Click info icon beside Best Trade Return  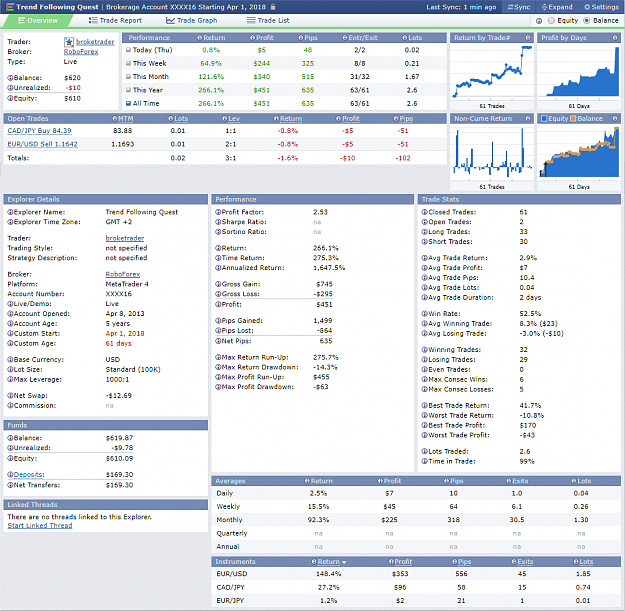[x=425, y=405]
